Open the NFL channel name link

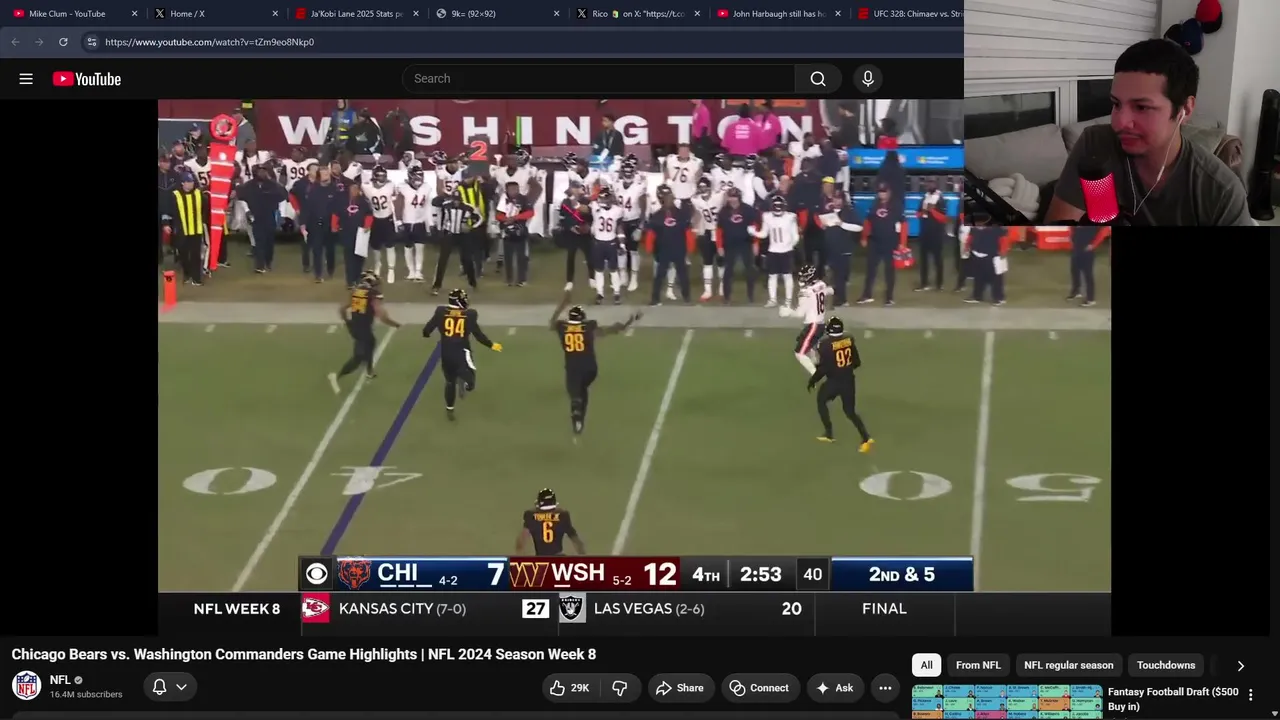[x=60, y=680]
